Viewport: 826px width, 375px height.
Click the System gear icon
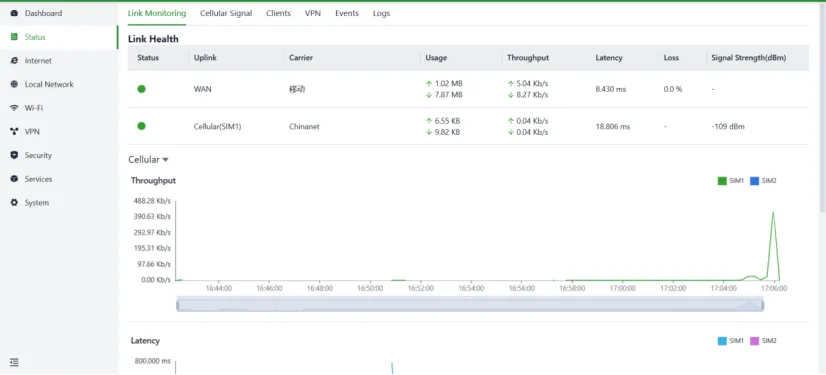(x=14, y=203)
